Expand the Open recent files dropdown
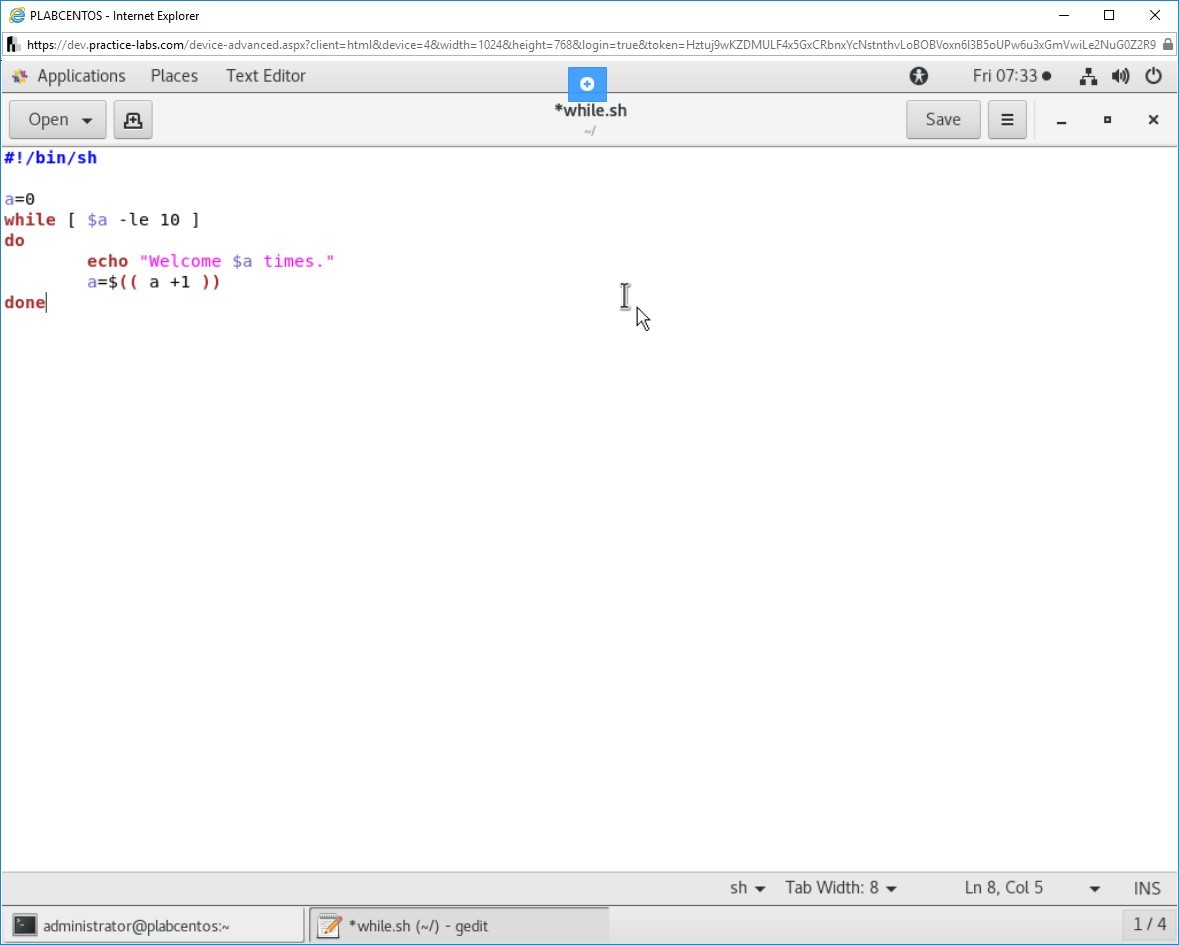Image resolution: width=1179 pixels, height=945 pixels. click(x=57, y=120)
